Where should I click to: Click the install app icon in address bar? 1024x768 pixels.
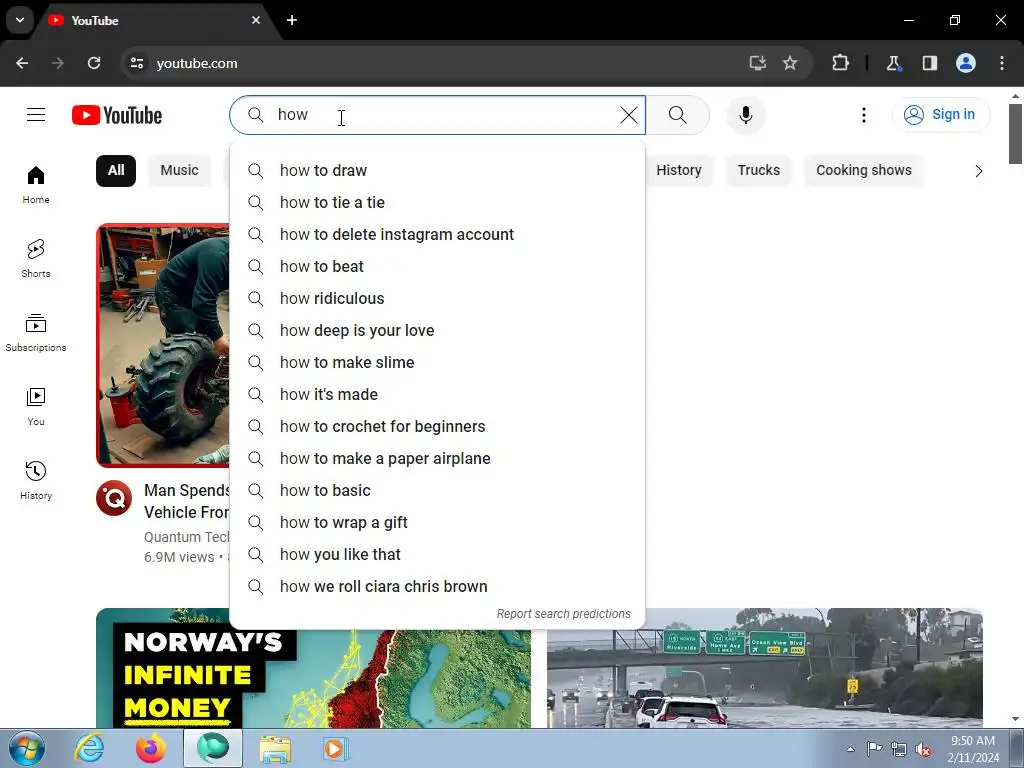[x=758, y=63]
